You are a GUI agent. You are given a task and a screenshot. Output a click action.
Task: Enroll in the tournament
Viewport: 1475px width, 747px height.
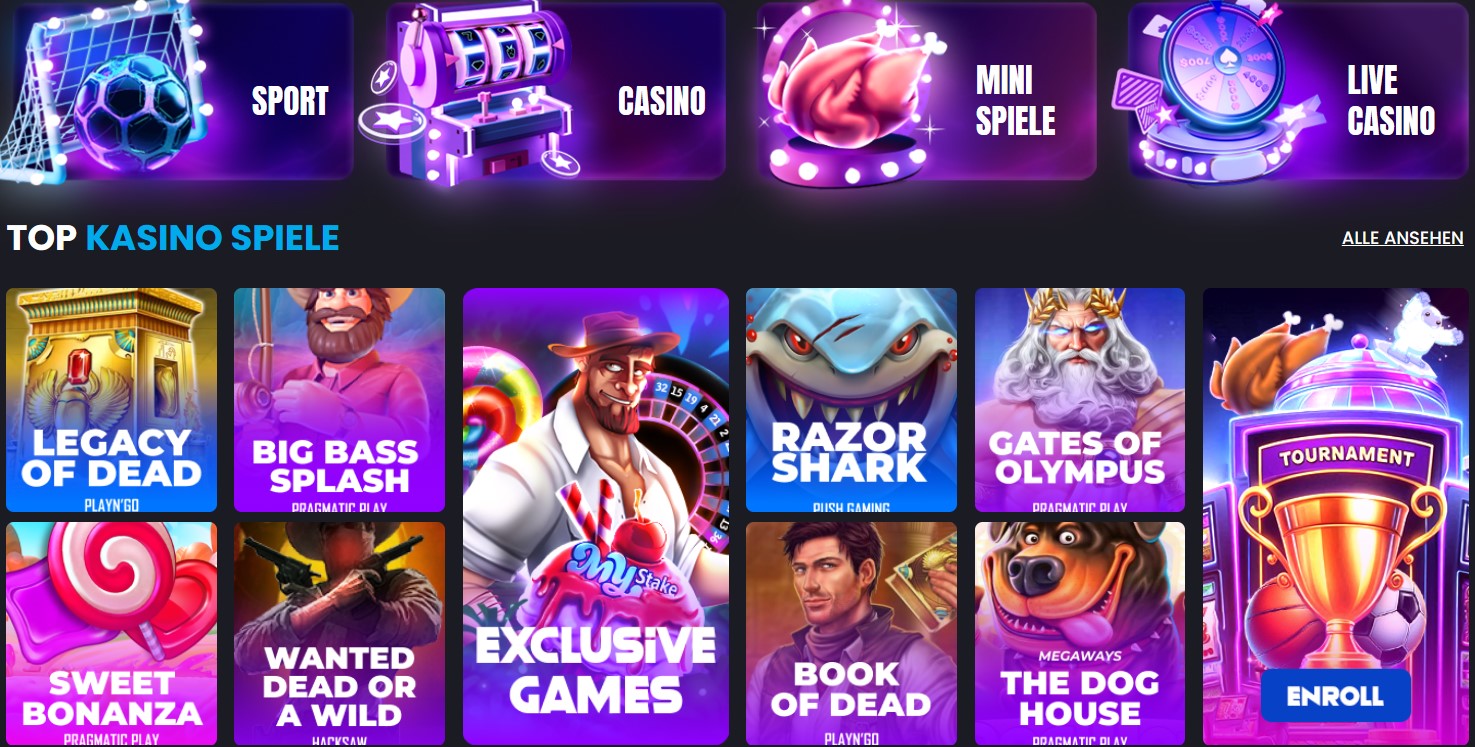(x=1335, y=696)
